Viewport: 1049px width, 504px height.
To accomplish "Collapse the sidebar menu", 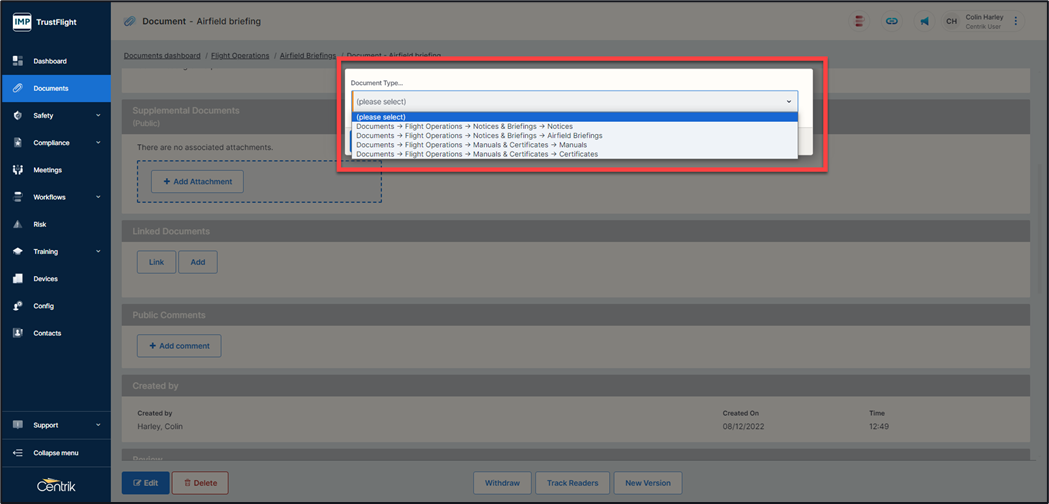I will 56,453.
